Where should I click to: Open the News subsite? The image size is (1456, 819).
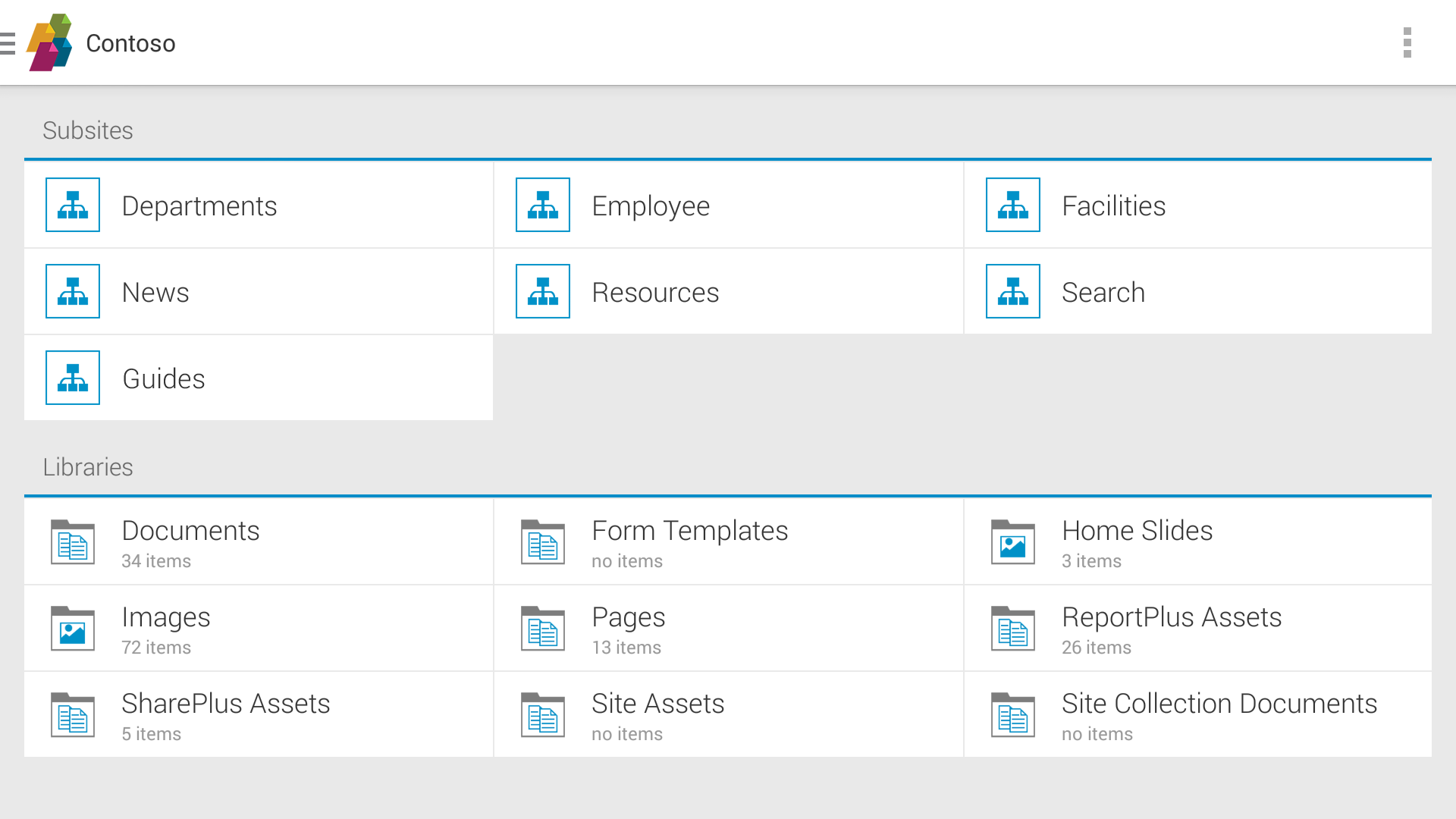click(155, 292)
